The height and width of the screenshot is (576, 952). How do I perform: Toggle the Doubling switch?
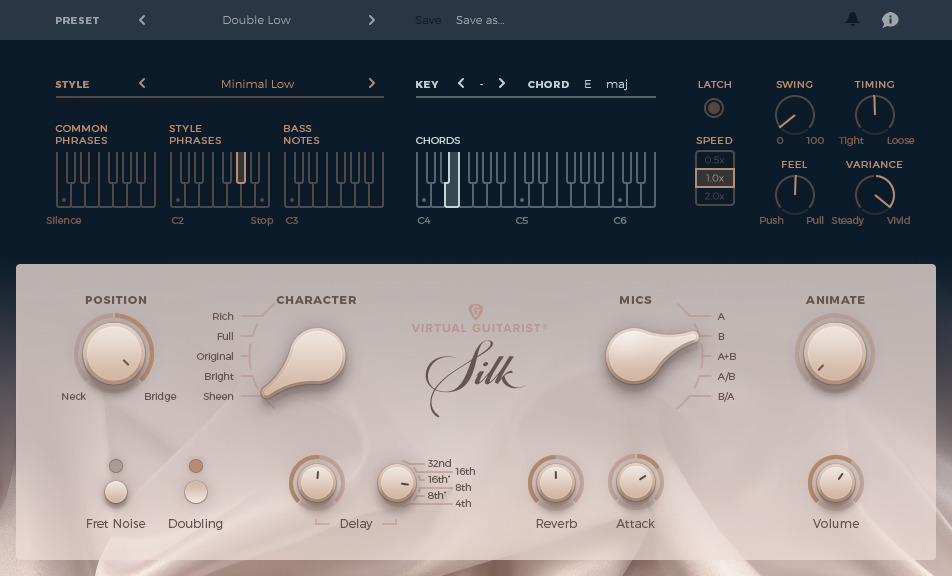[x=196, y=491]
